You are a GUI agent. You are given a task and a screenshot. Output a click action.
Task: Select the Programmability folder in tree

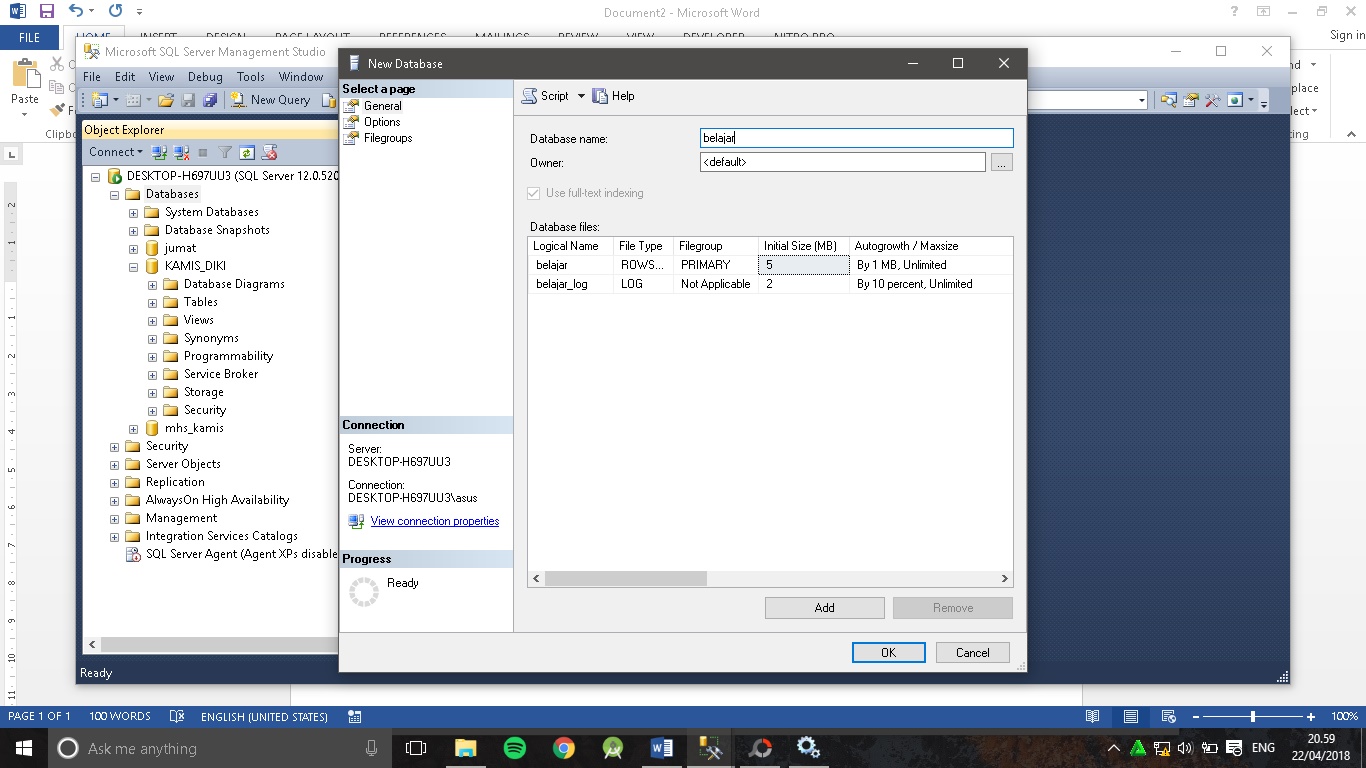click(228, 356)
